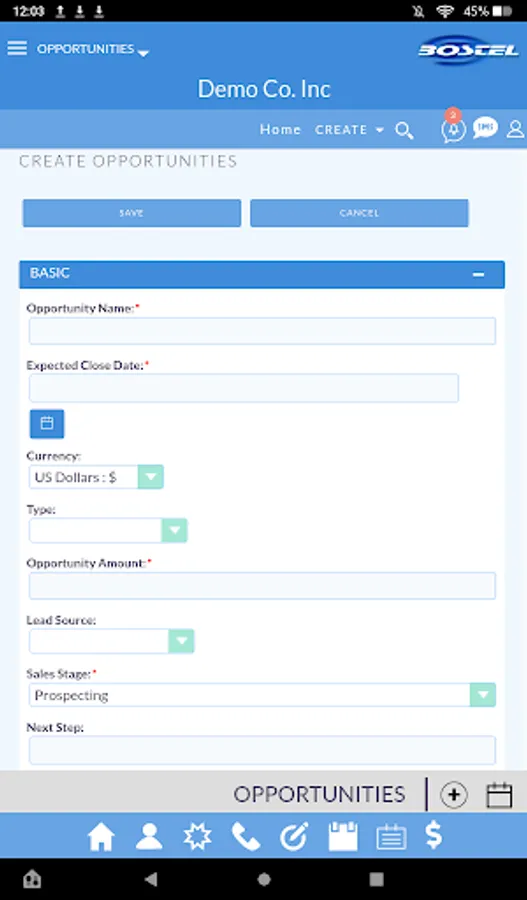The height and width of the screenshot is (900, 527).
Task: Open the search magnifier icon
Action: point(404,130)
